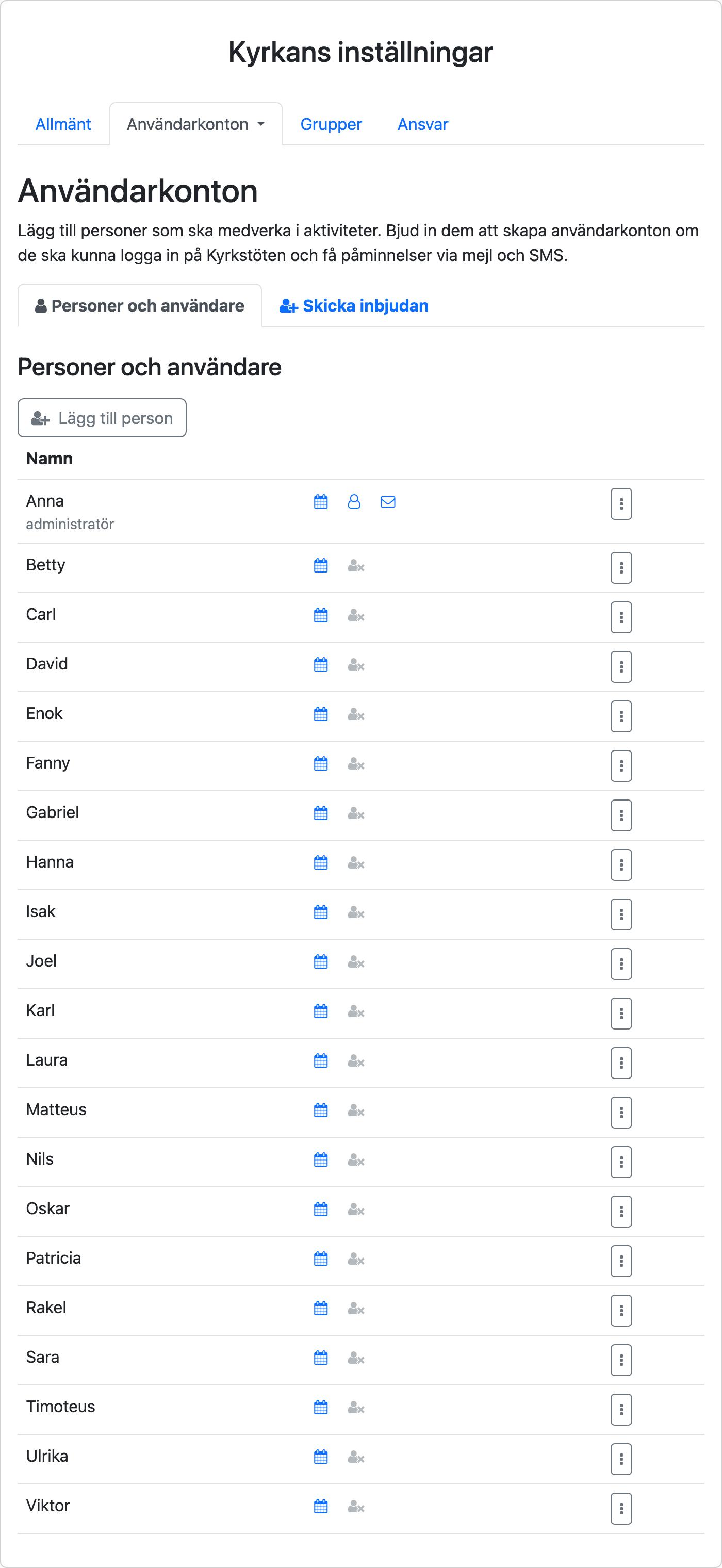The image size is (722, 1568).
Task: Click Matteus's no-account user icon
Action: tap(356, 1110)
